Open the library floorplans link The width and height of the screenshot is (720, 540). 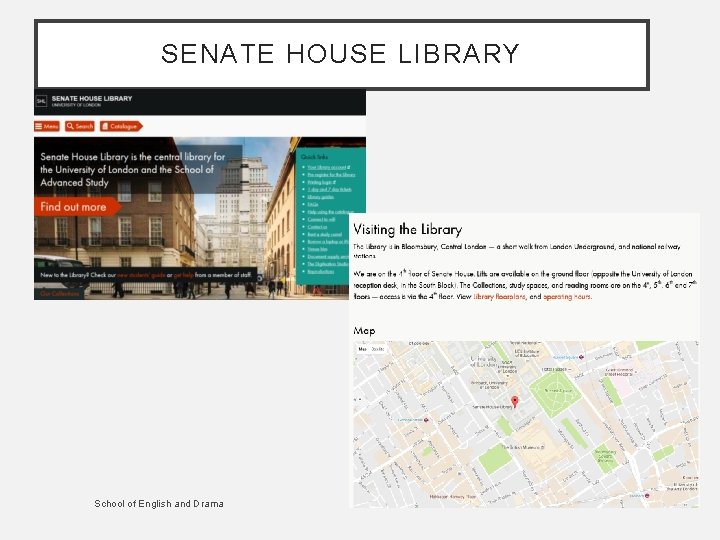[x=499, y=297]
